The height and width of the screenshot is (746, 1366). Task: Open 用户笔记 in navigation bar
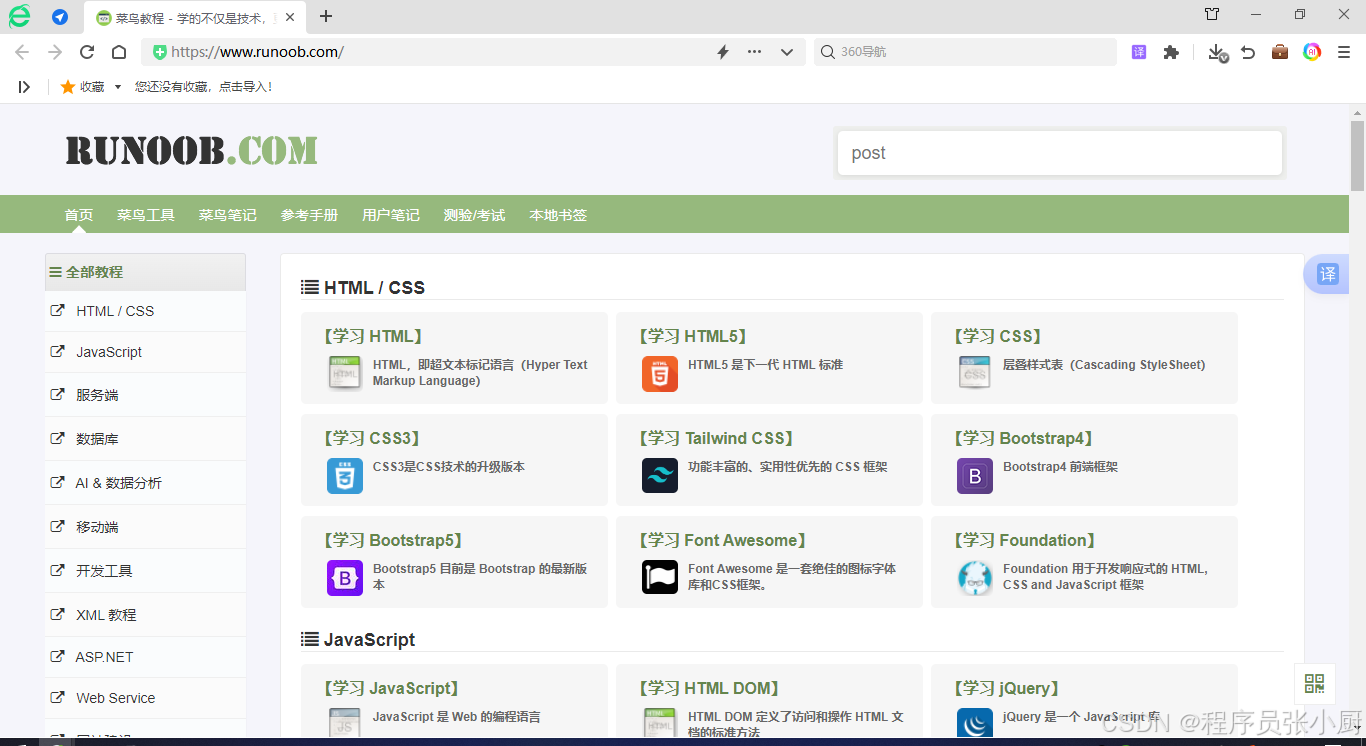click(x=391, y=215)
